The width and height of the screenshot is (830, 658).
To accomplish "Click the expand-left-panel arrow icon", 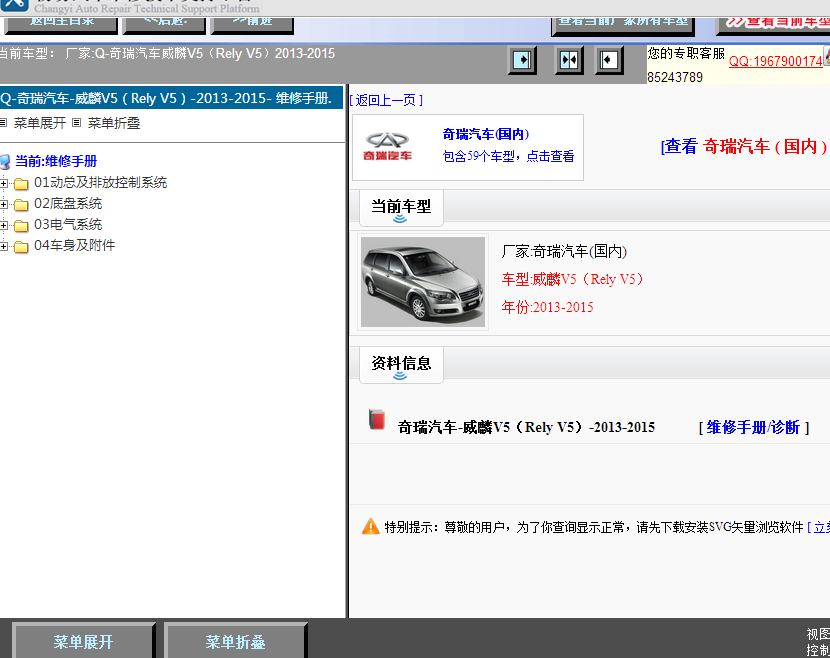I will (522, 60).
